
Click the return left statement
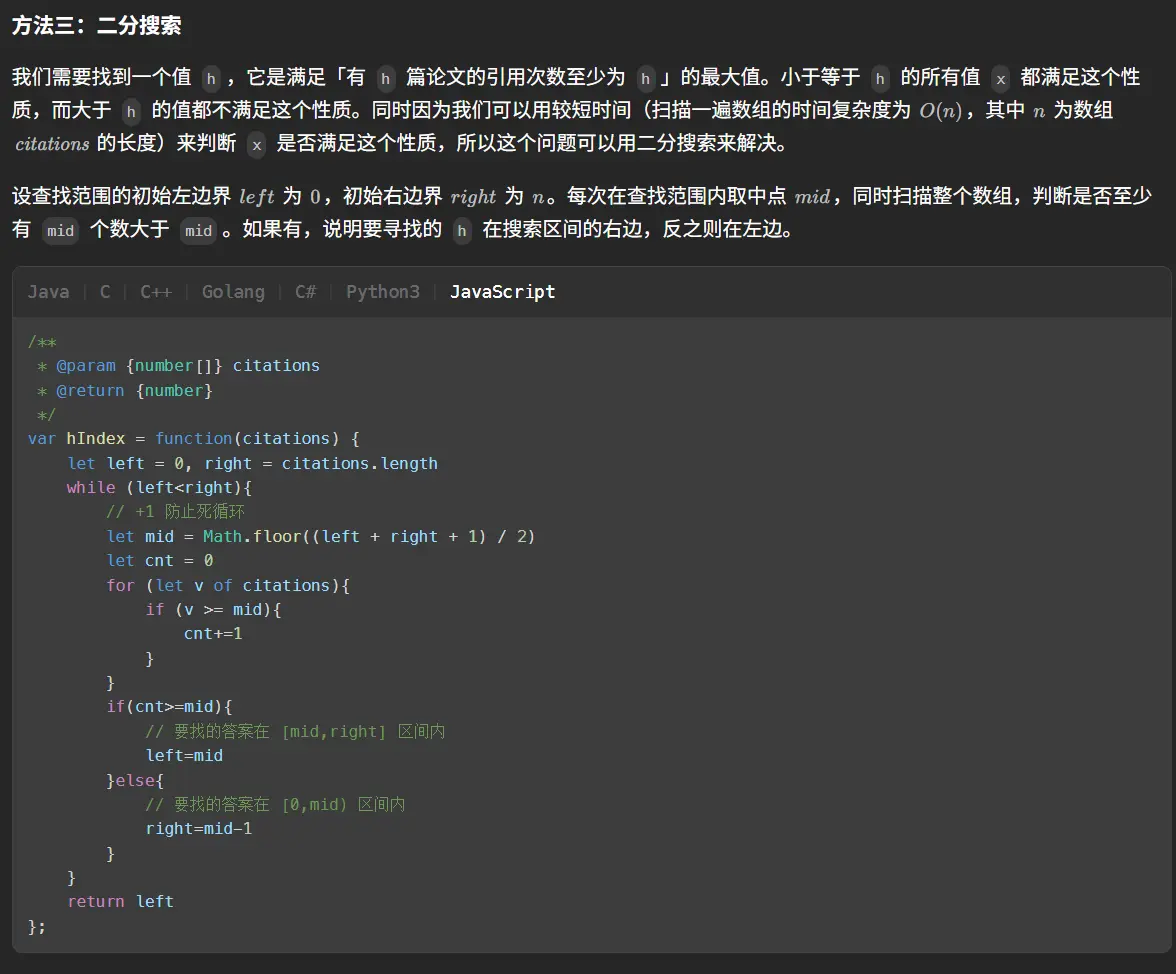click(x=120, y=901)
